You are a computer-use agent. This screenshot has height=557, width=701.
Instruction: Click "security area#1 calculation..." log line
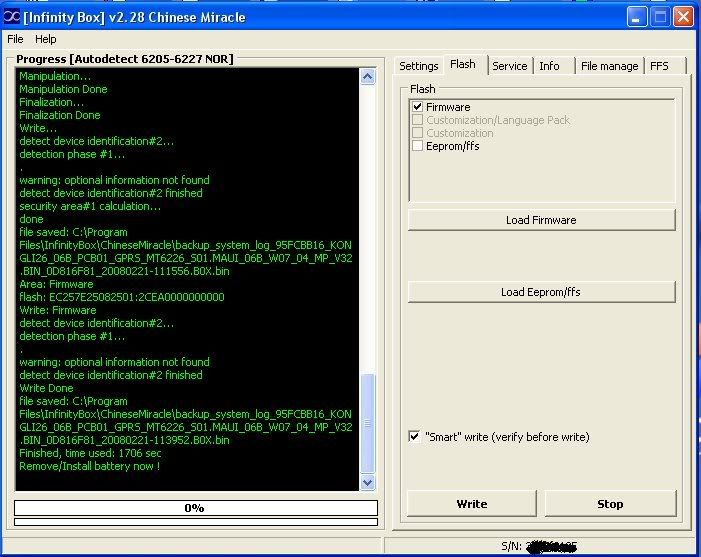tap(90, 206)
